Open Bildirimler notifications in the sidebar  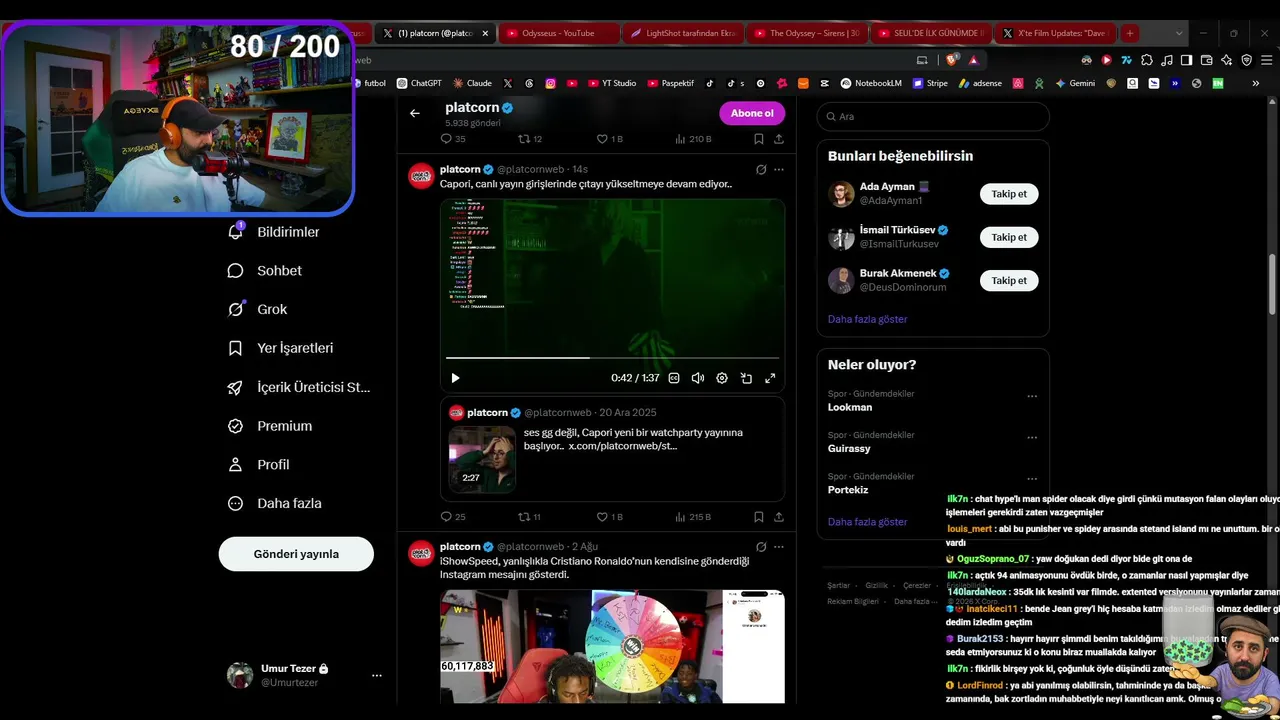coord(273,232)
